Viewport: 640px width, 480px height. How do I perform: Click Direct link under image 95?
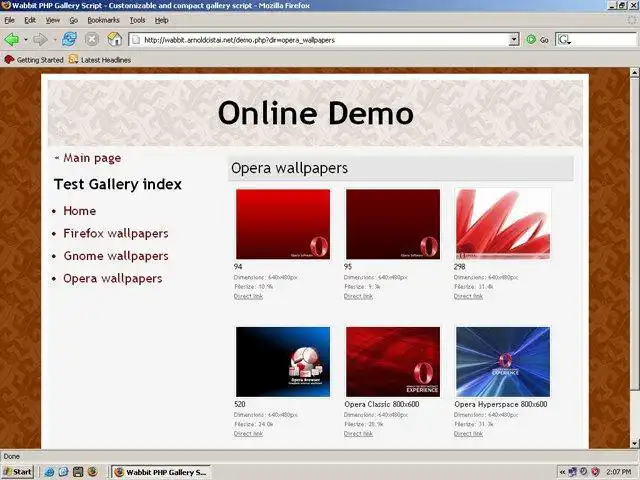click(x=358, y=296)
